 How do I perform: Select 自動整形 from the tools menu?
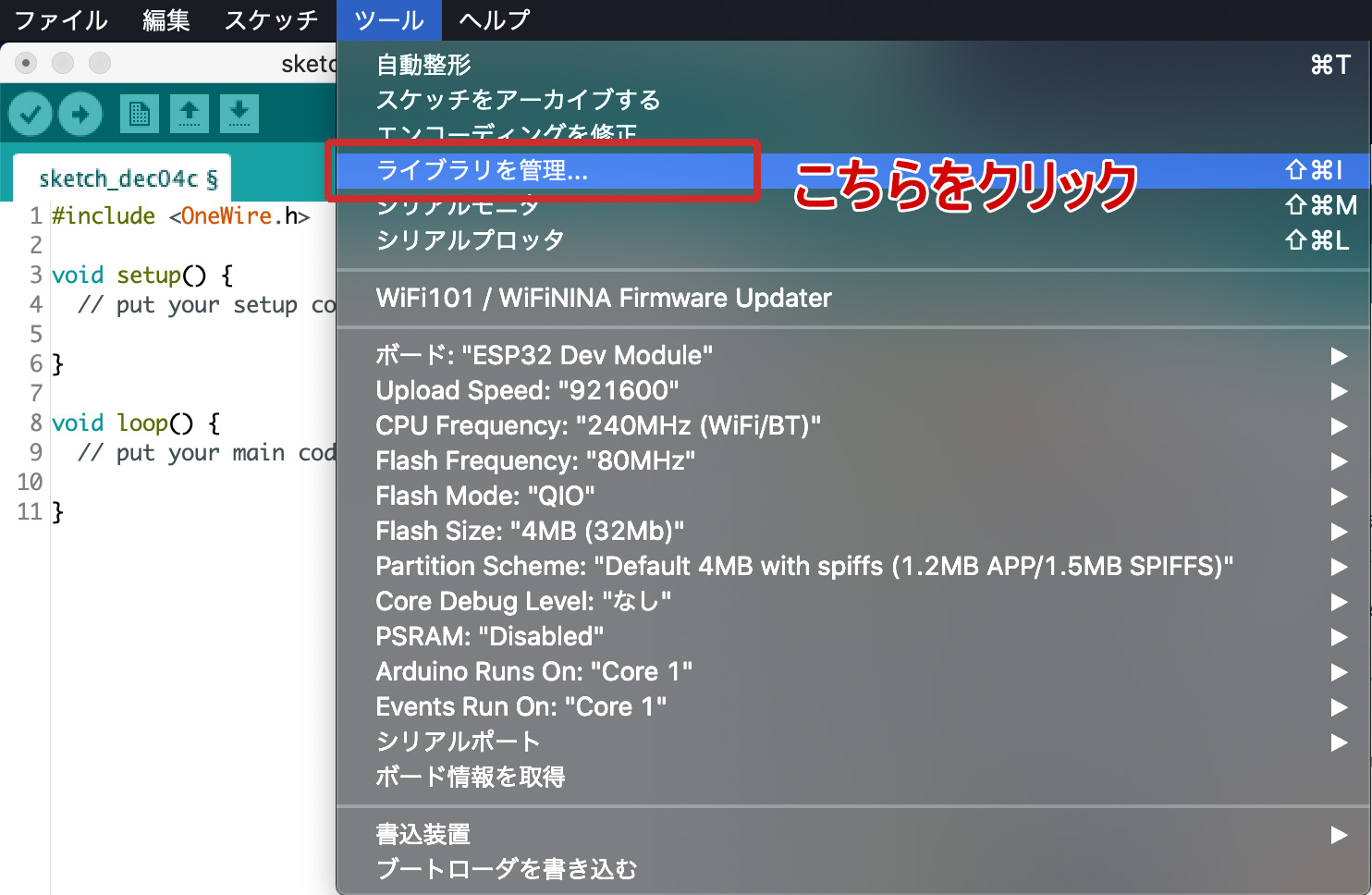423,65
